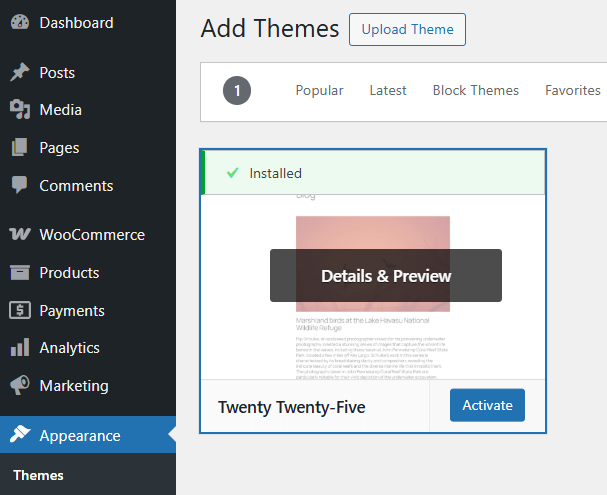Open the Themes submenu item
This screenshot has height=495, width=607.
(38, 476)
